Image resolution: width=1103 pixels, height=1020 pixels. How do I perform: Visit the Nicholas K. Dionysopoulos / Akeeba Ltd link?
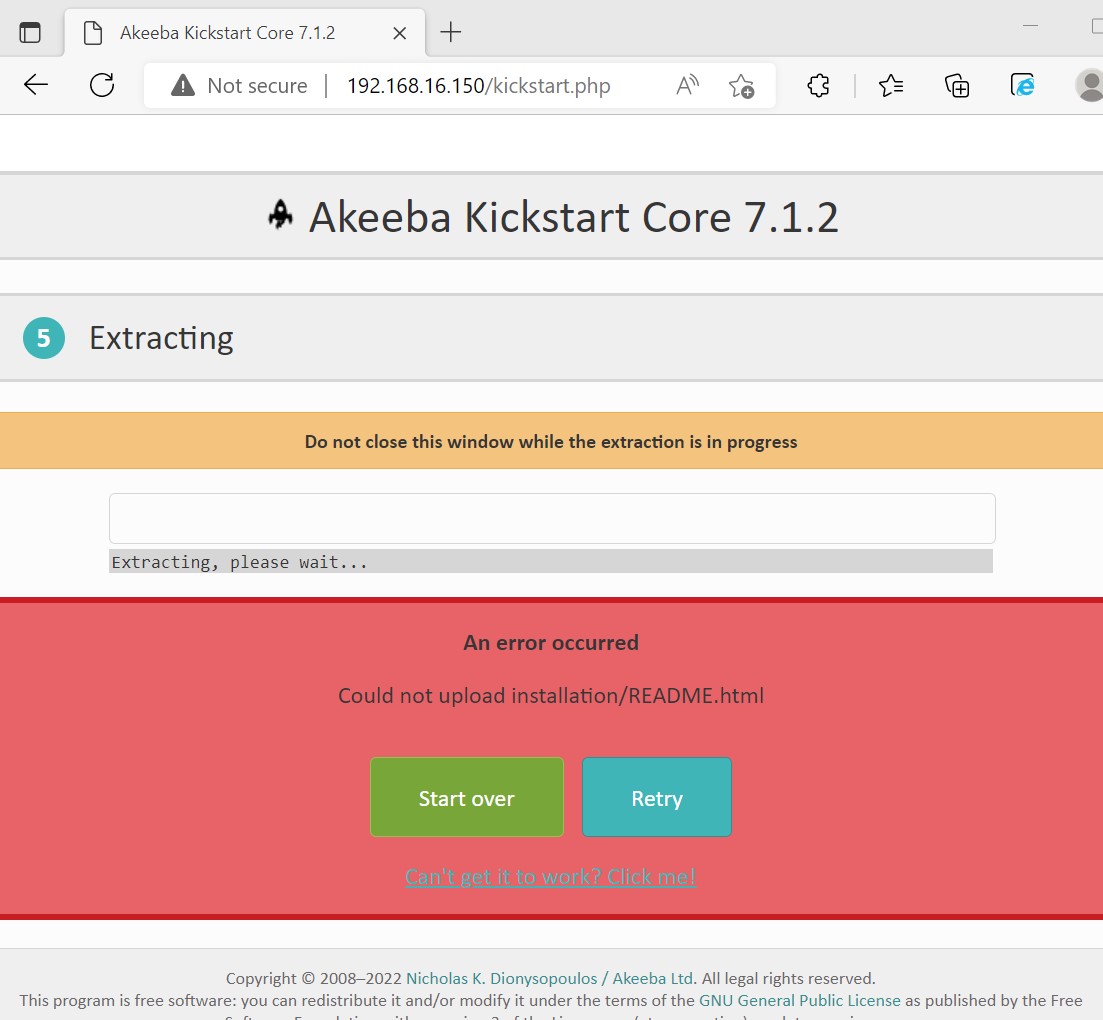(551, 978)
